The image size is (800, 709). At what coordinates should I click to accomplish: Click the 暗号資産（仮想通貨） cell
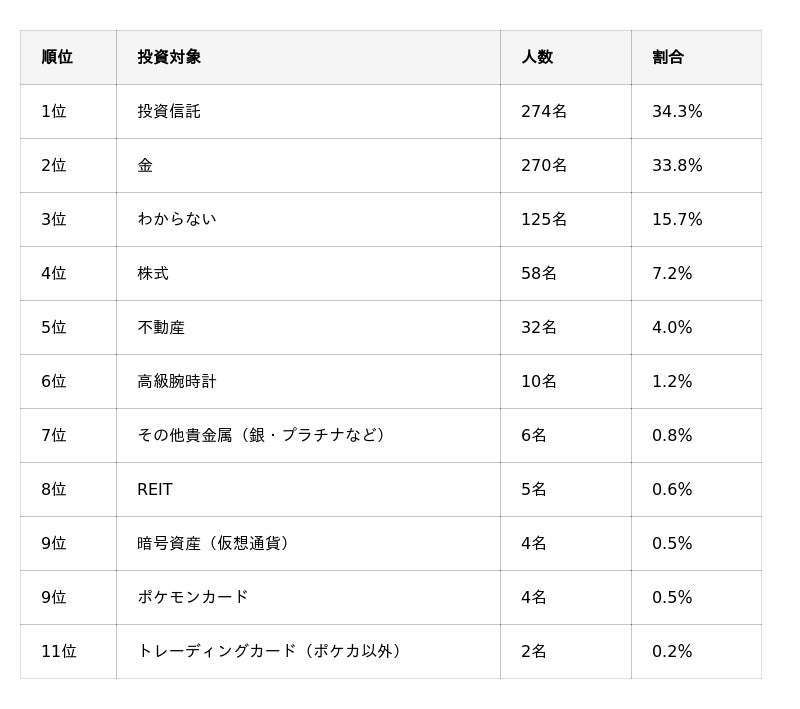point(216,543)
